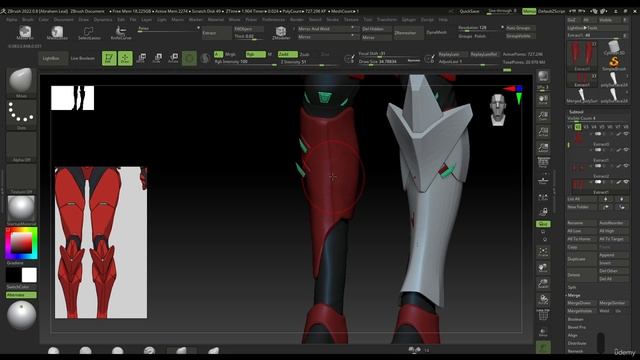The width and height of the screenshot is (640, 360).
Task: Select the Cylinder3D tool thumbnail
Action: coord(613,48)
